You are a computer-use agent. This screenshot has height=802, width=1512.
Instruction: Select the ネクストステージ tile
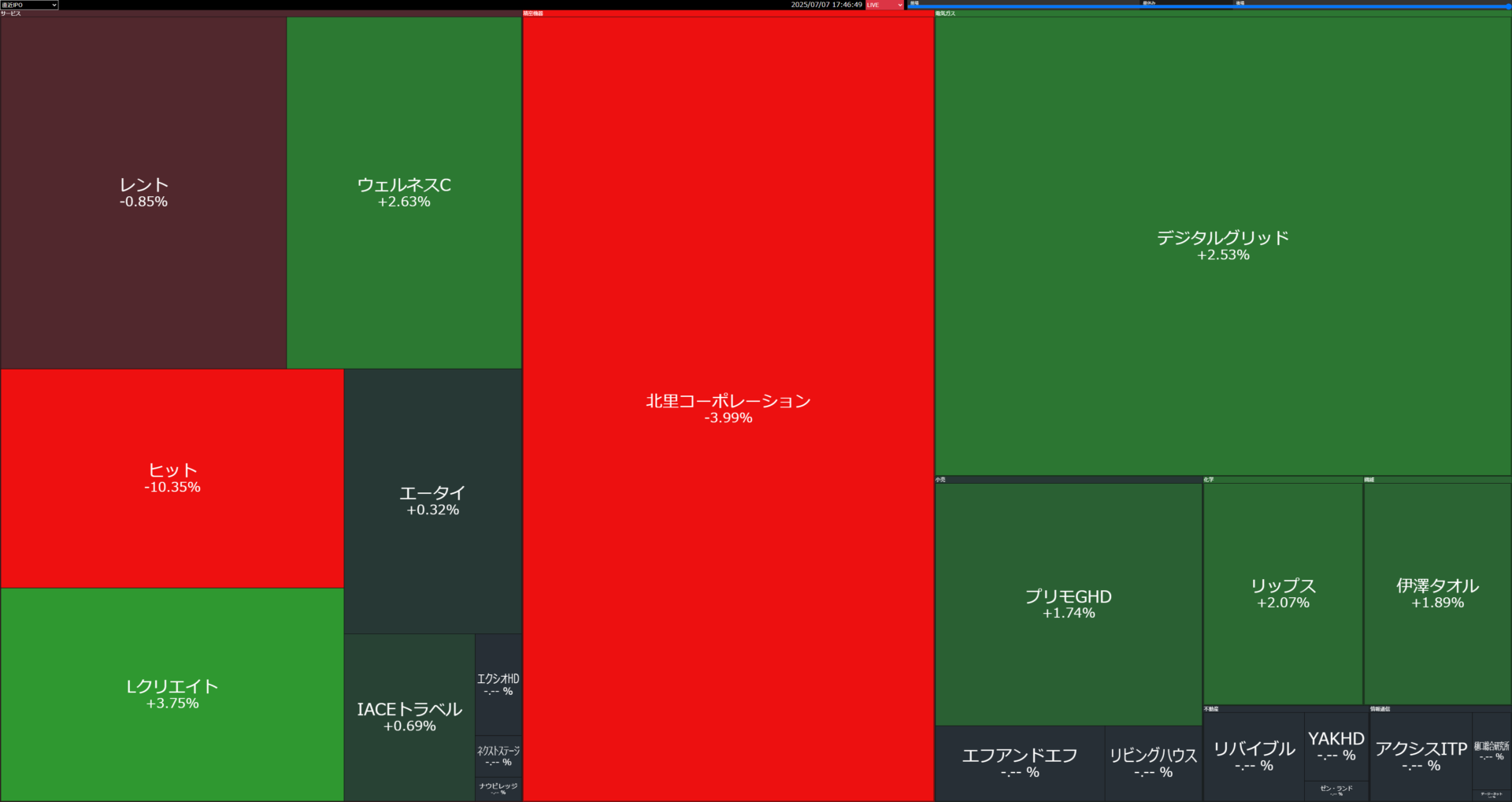[498, 756]
